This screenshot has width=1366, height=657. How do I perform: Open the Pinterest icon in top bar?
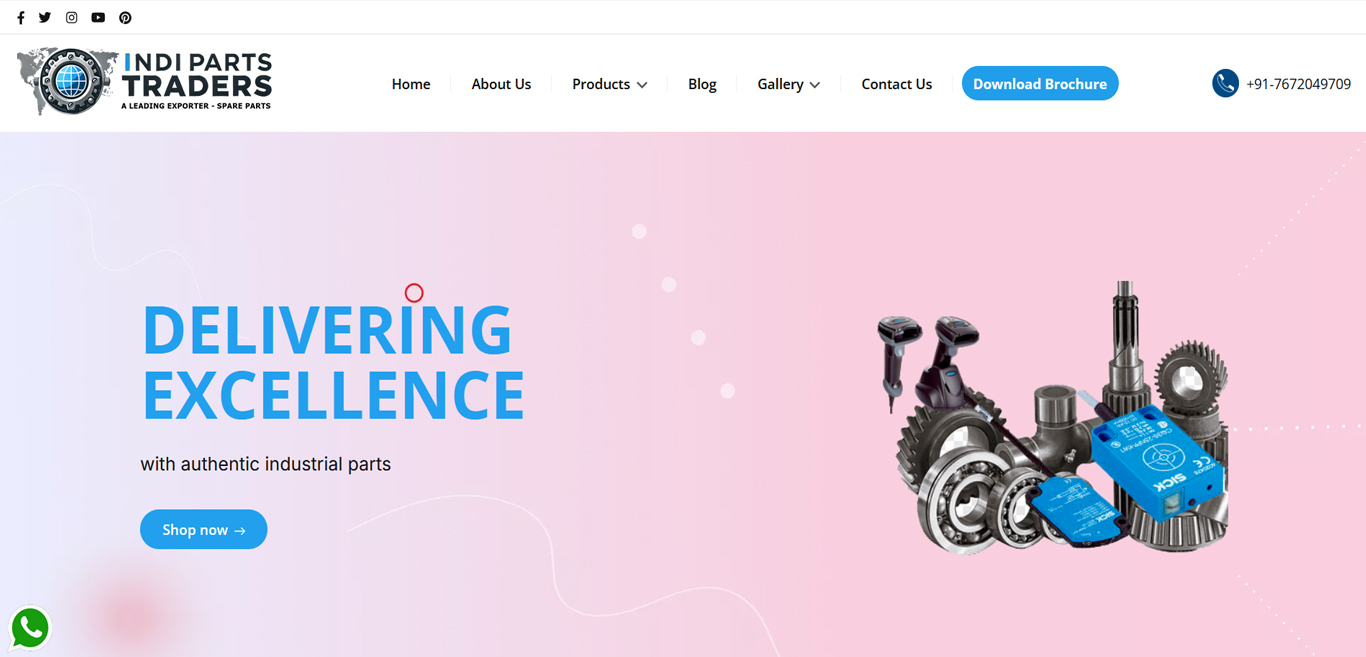click(125, 17)
